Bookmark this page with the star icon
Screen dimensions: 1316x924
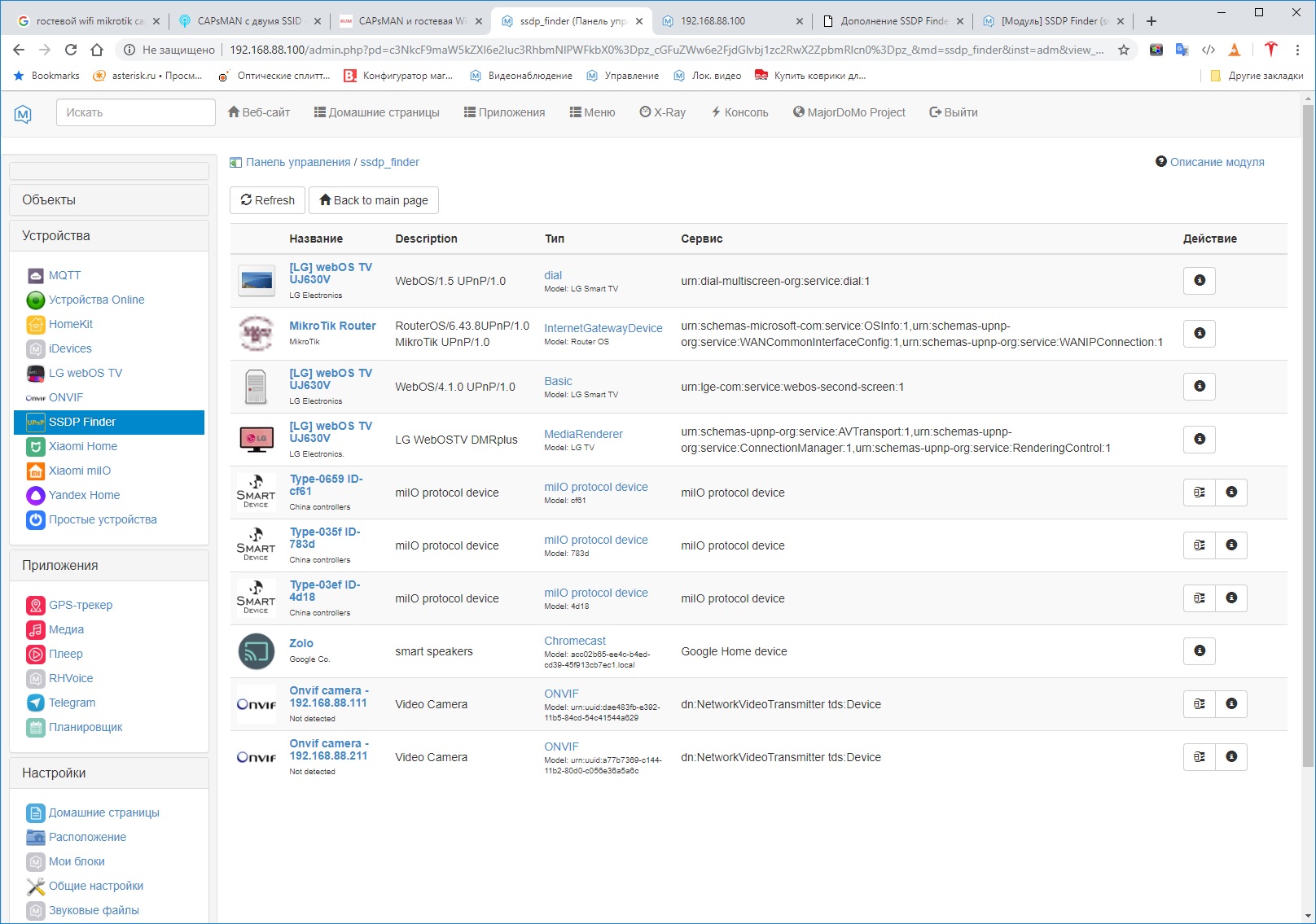(x=1124, y=50)
